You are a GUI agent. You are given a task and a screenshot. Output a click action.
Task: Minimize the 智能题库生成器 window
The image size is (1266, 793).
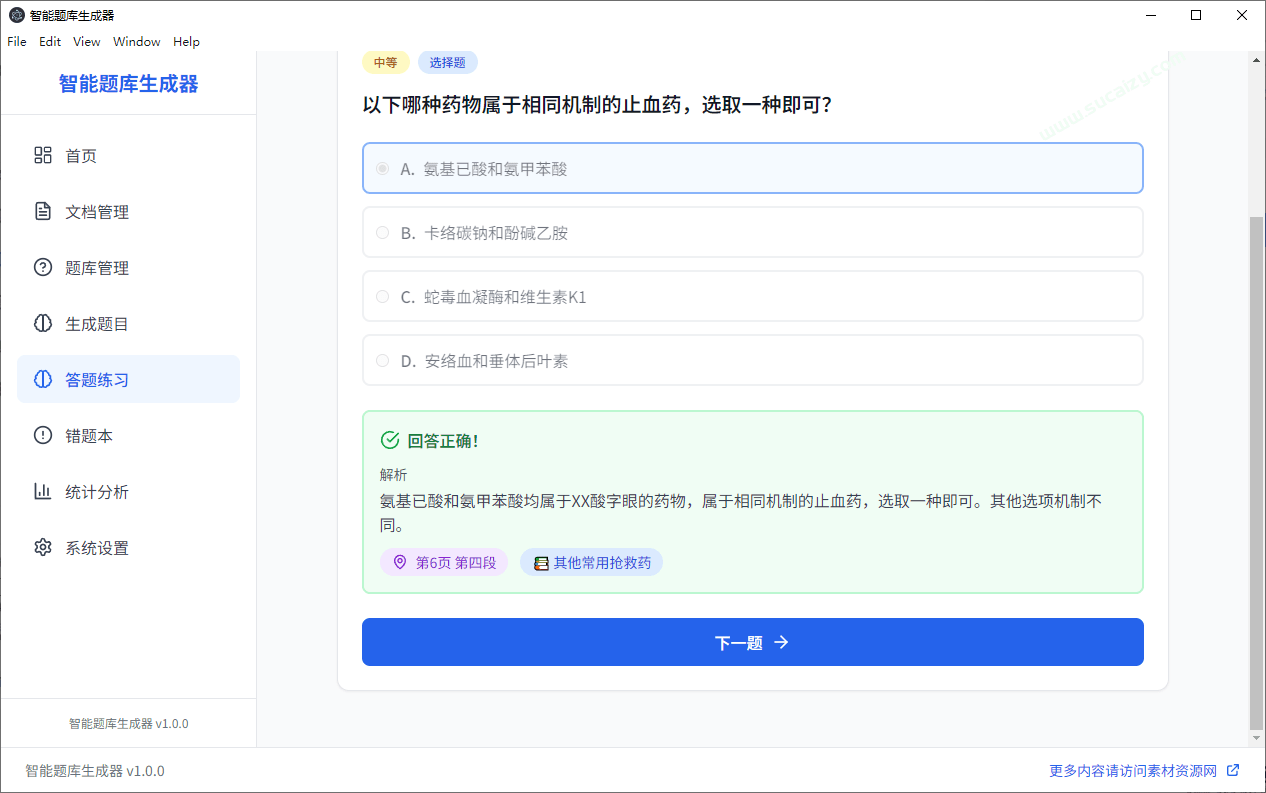[1150, 15]
